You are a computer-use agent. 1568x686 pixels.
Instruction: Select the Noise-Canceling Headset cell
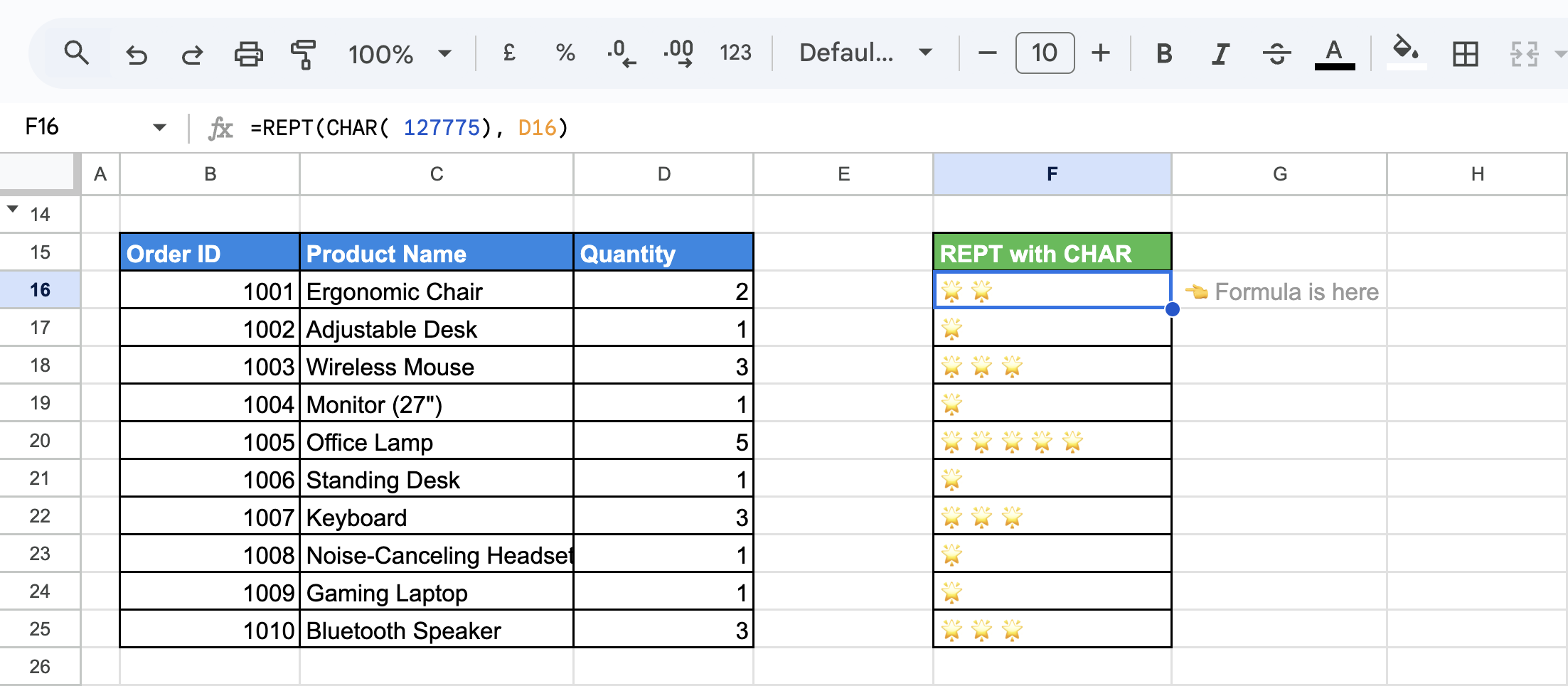[x=437, y=554]
